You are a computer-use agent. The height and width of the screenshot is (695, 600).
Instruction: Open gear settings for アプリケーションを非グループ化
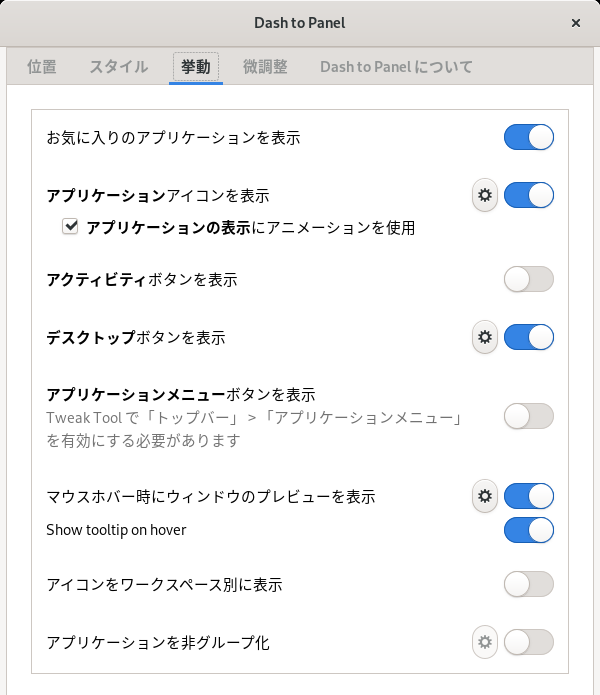pyautogui.click(x=485, y=642)
